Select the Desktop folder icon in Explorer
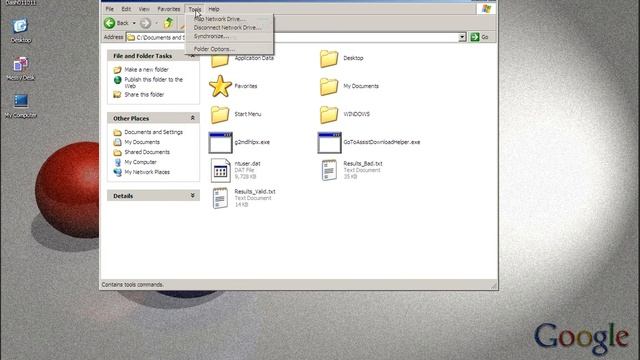This screenshot has width=640, height=360. point(329,58)
